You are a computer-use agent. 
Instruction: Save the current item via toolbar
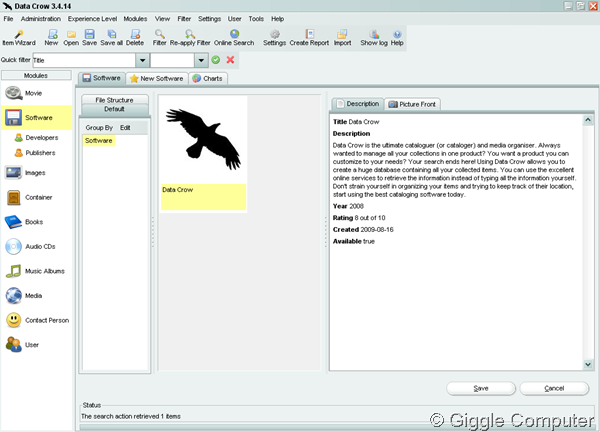90,38
